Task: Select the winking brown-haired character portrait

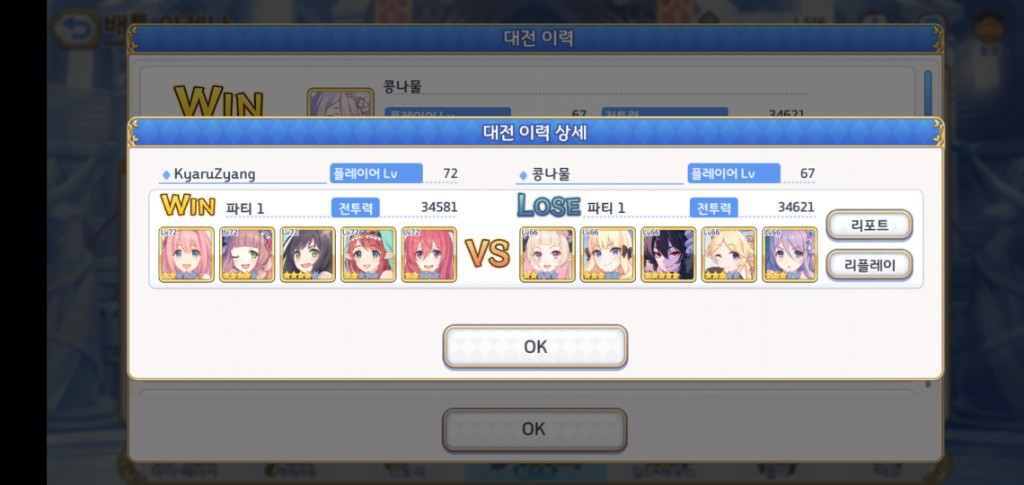Action: [247, 255]
